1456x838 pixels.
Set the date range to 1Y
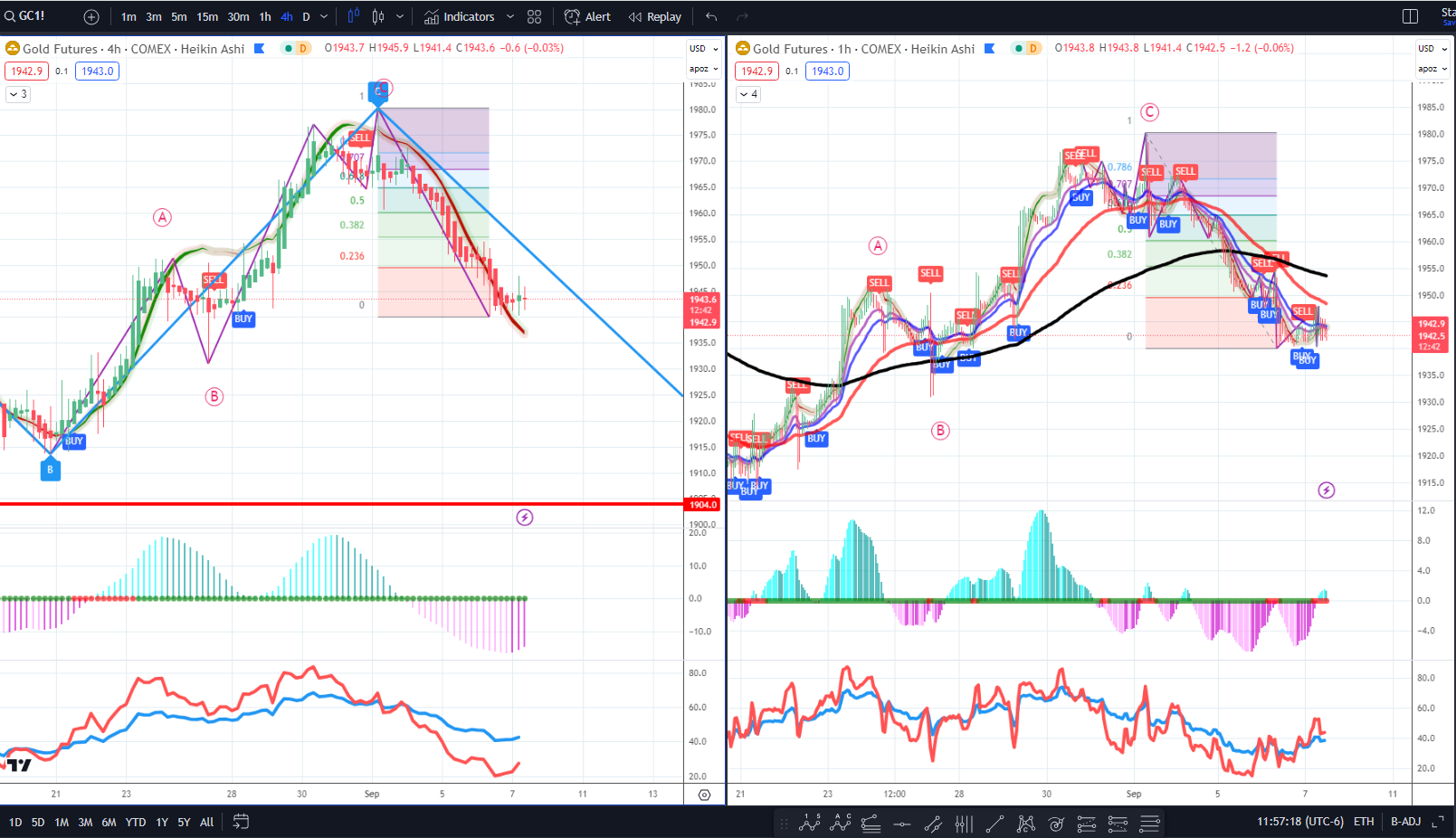(162, 822)
